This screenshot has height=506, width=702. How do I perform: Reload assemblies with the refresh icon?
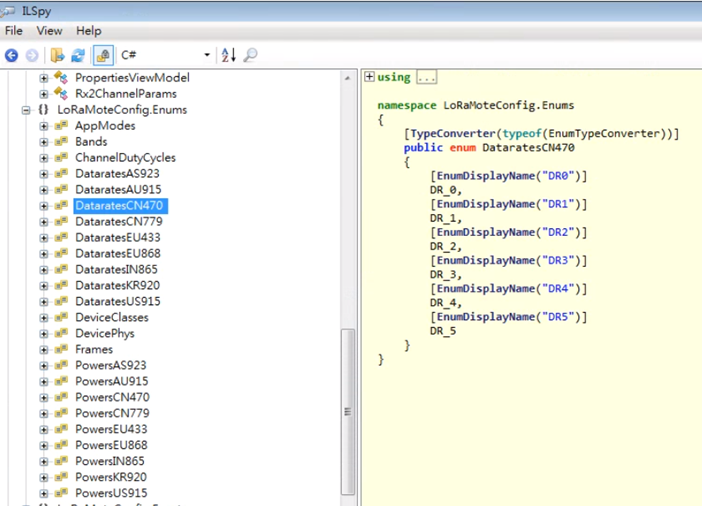pyautogui.click(x=78, y=56)
